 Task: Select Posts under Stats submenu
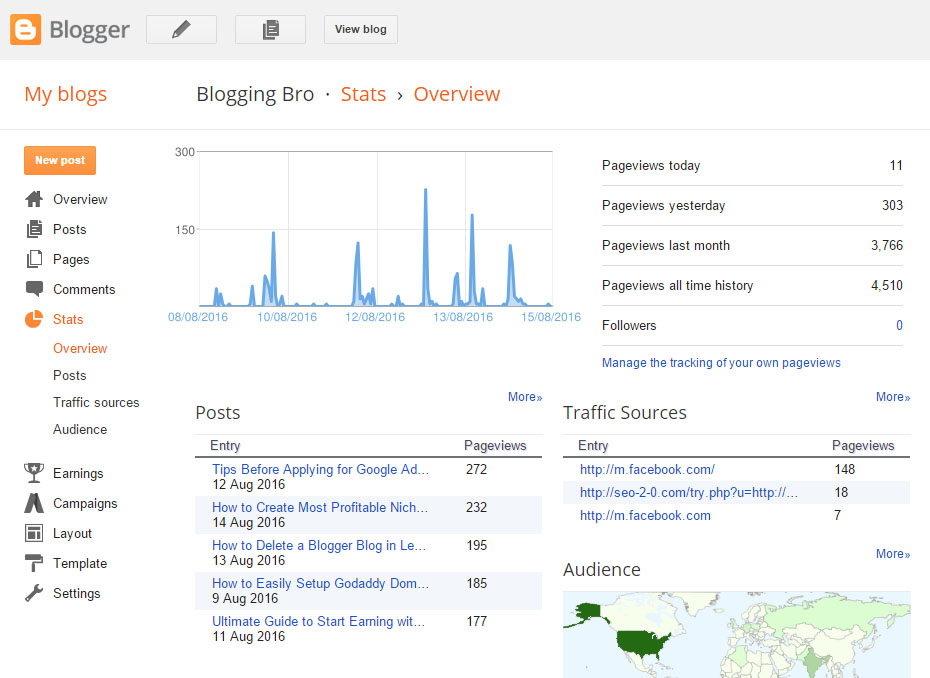69,375
